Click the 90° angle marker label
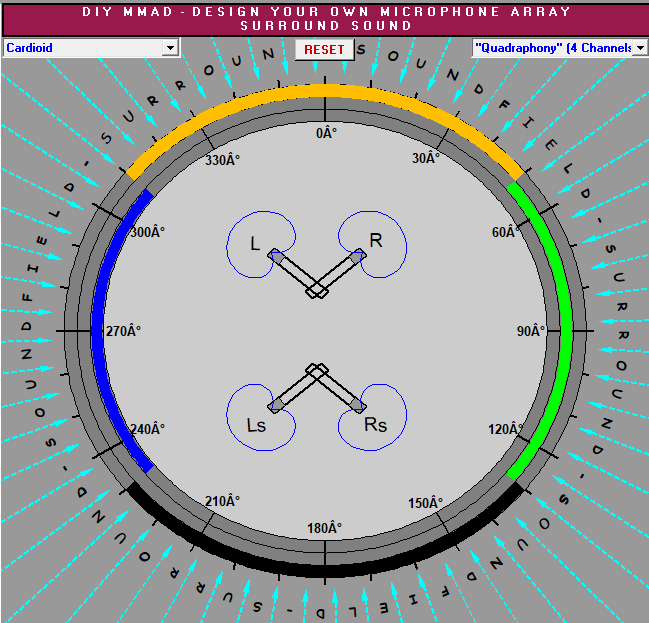649x623 pixels. [x=529, y=330]
